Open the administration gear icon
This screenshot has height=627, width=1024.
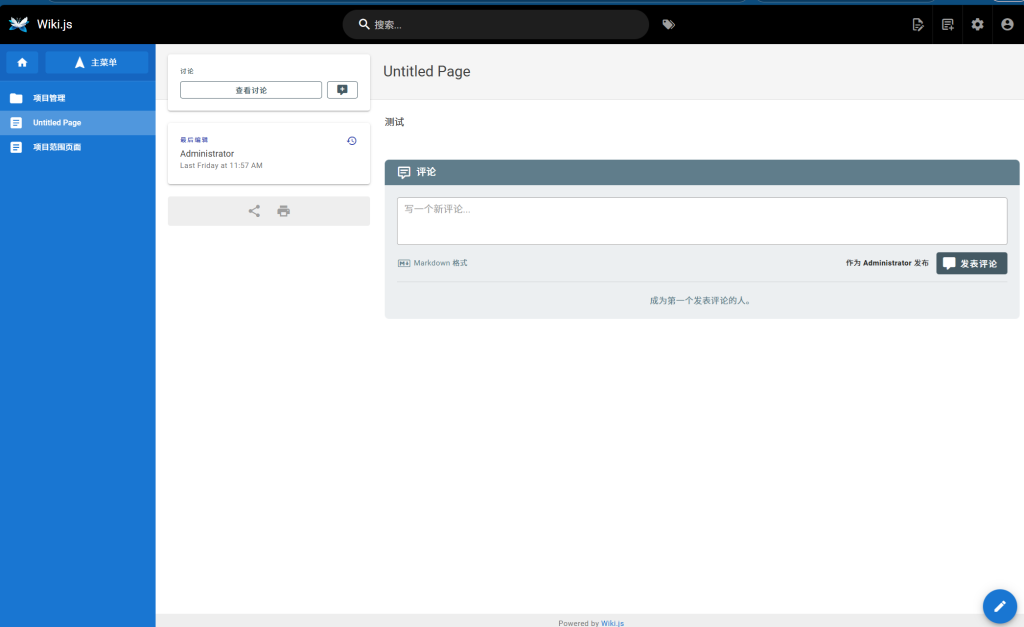(978, 24)
